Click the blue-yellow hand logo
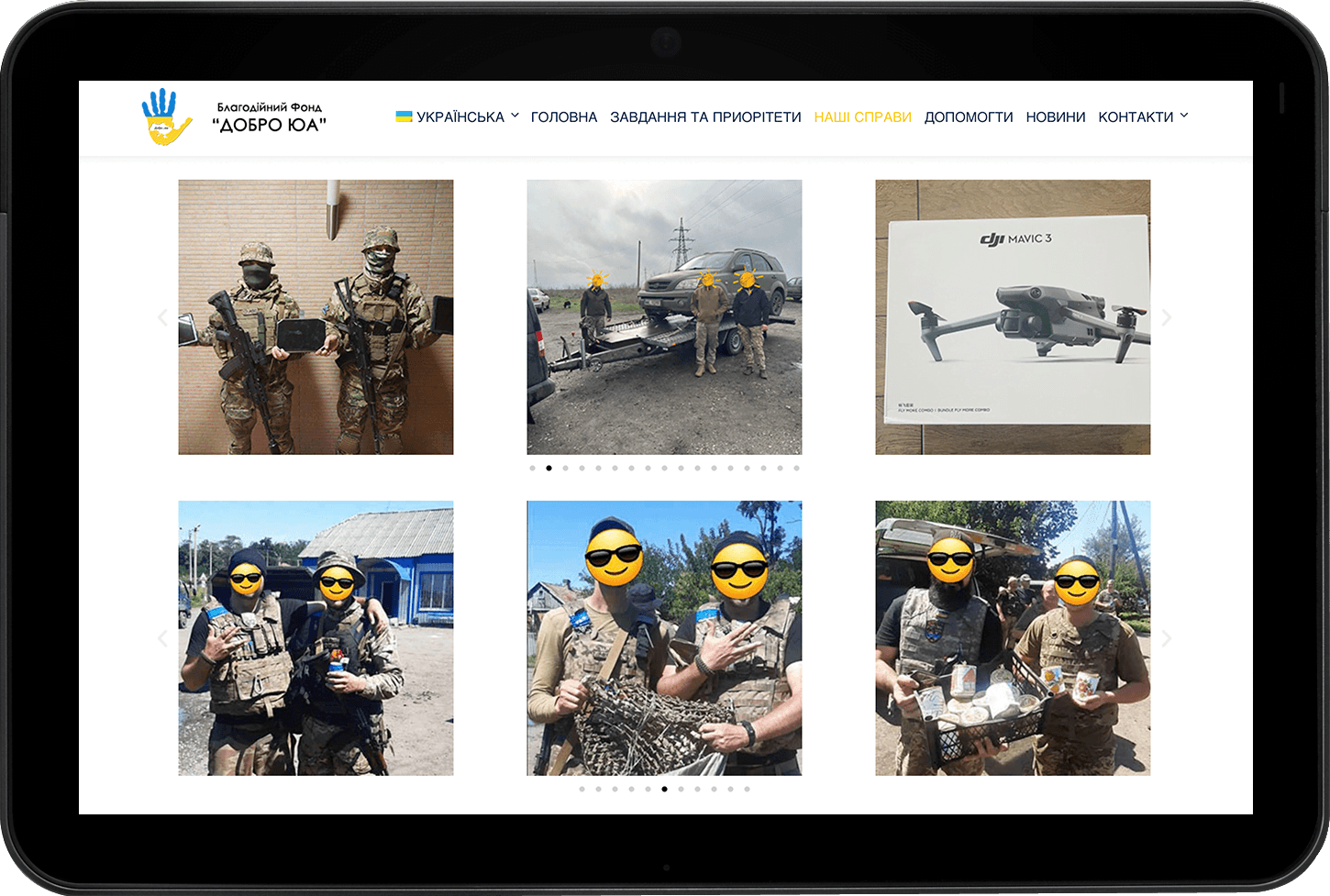 pos(166,117)
